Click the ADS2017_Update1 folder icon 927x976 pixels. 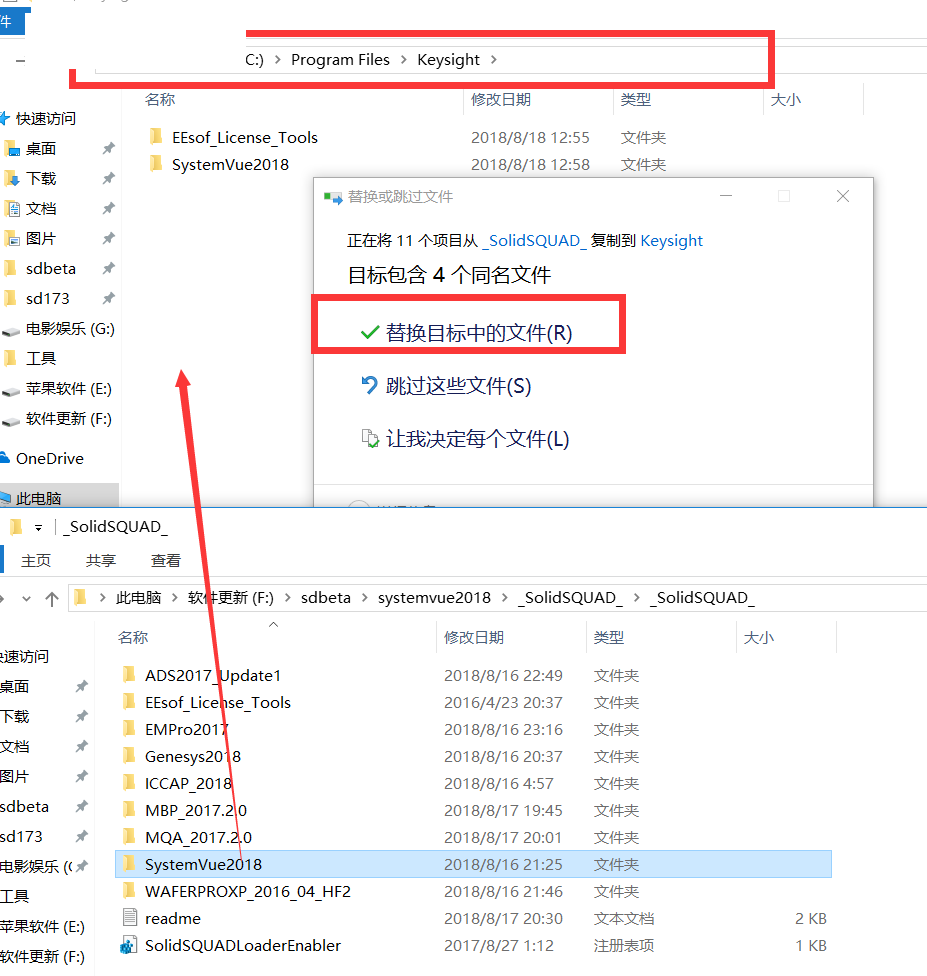pos(129,675)
